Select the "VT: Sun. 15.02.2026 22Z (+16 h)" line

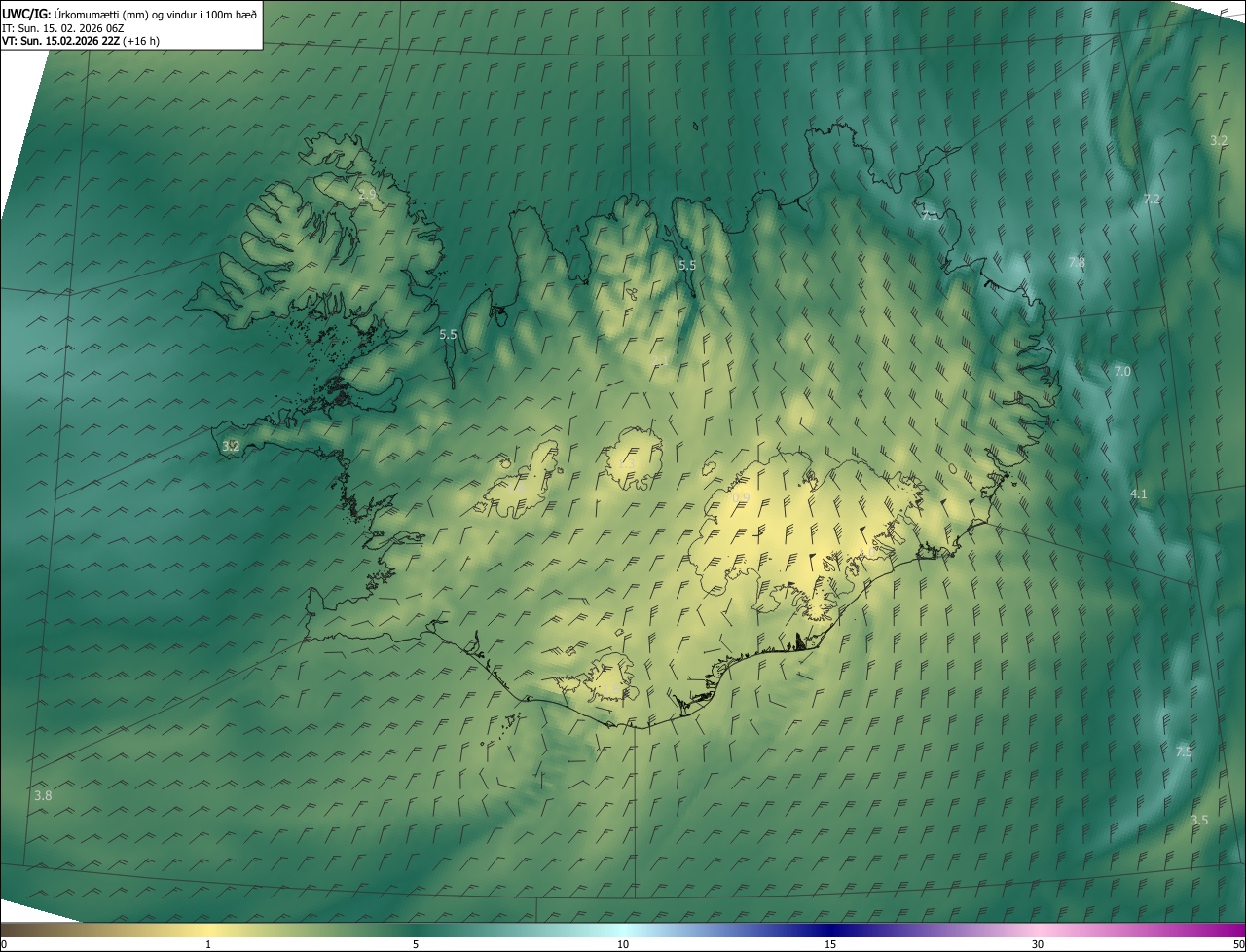(x=81, y=41)
